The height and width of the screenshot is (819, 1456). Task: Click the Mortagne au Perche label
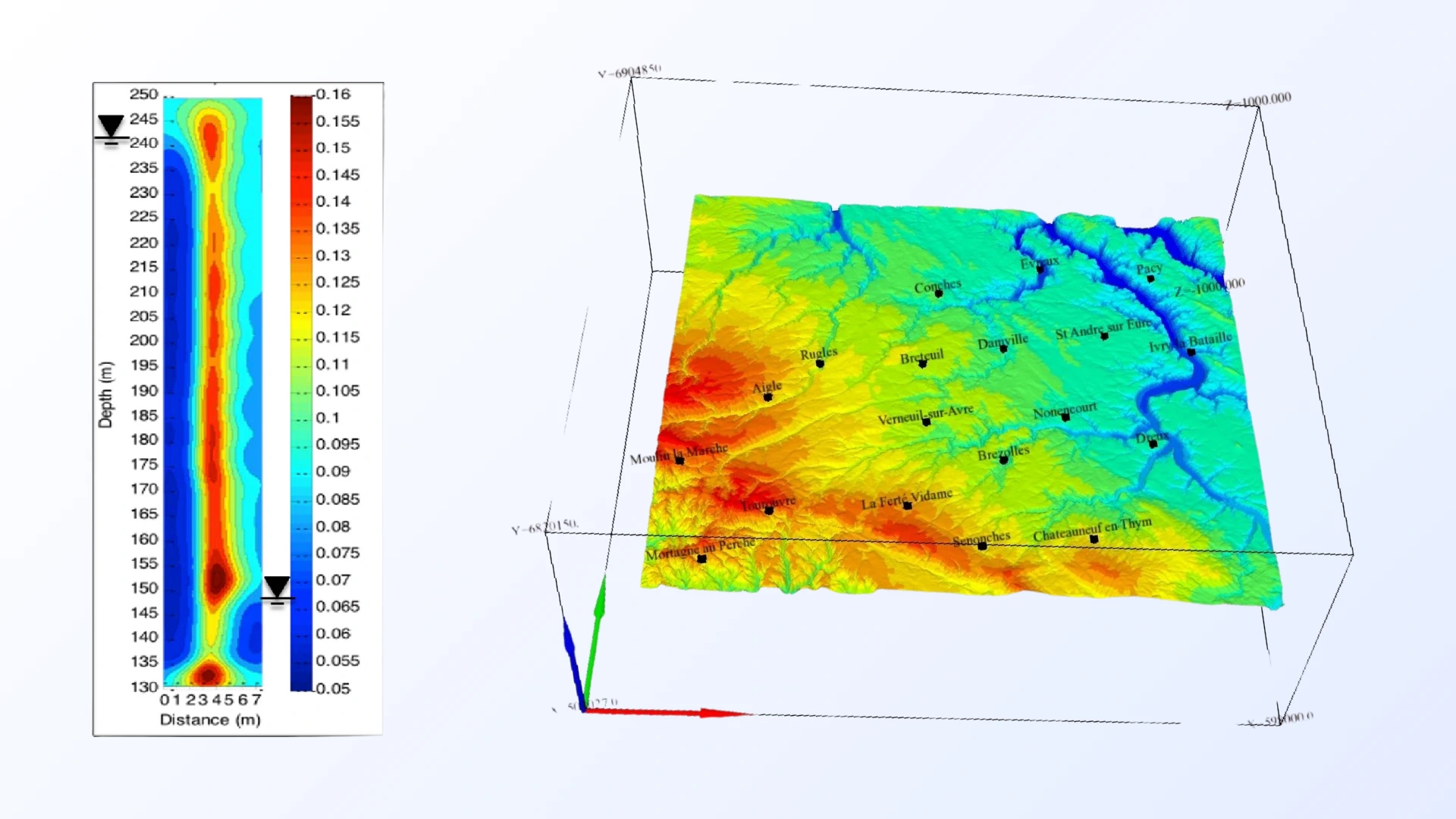tap(700, 549)
